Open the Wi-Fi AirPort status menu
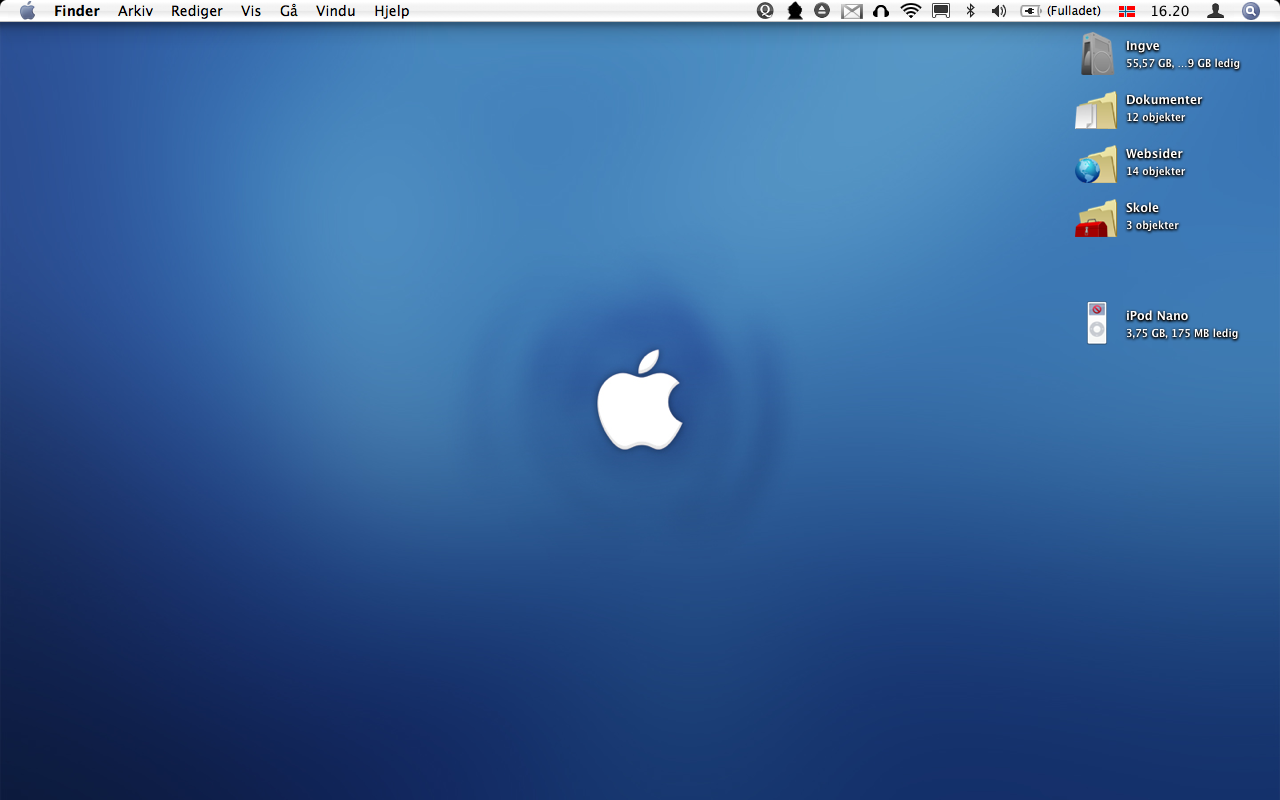 click(x=910, y=11)
